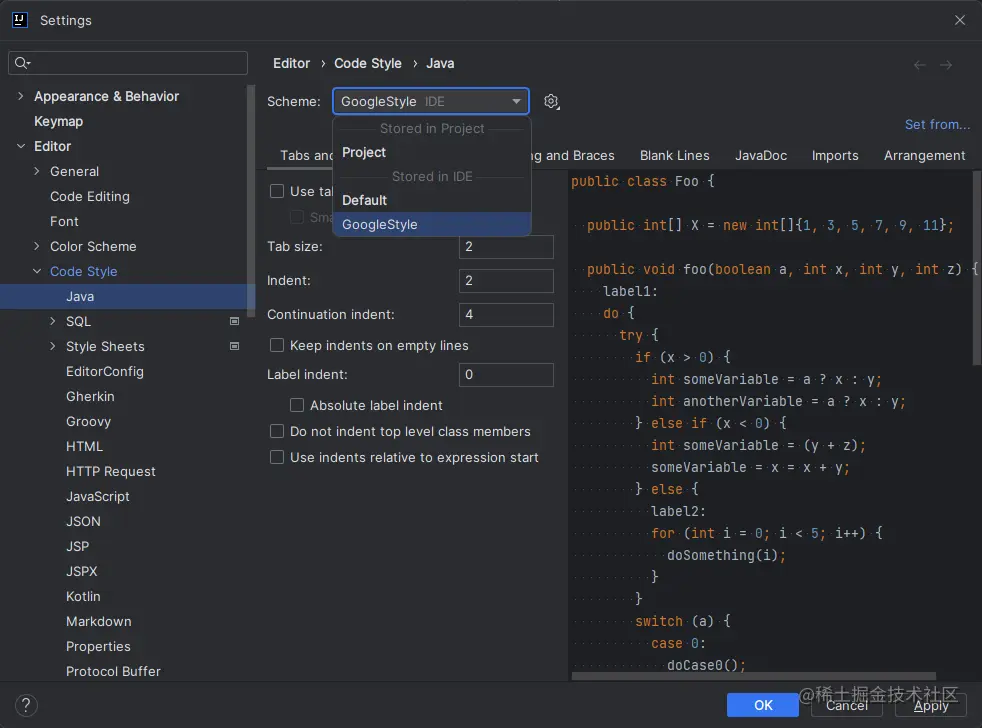Click the code preview vertical scrollbar

pyautogui.click(x=977, y=269)
